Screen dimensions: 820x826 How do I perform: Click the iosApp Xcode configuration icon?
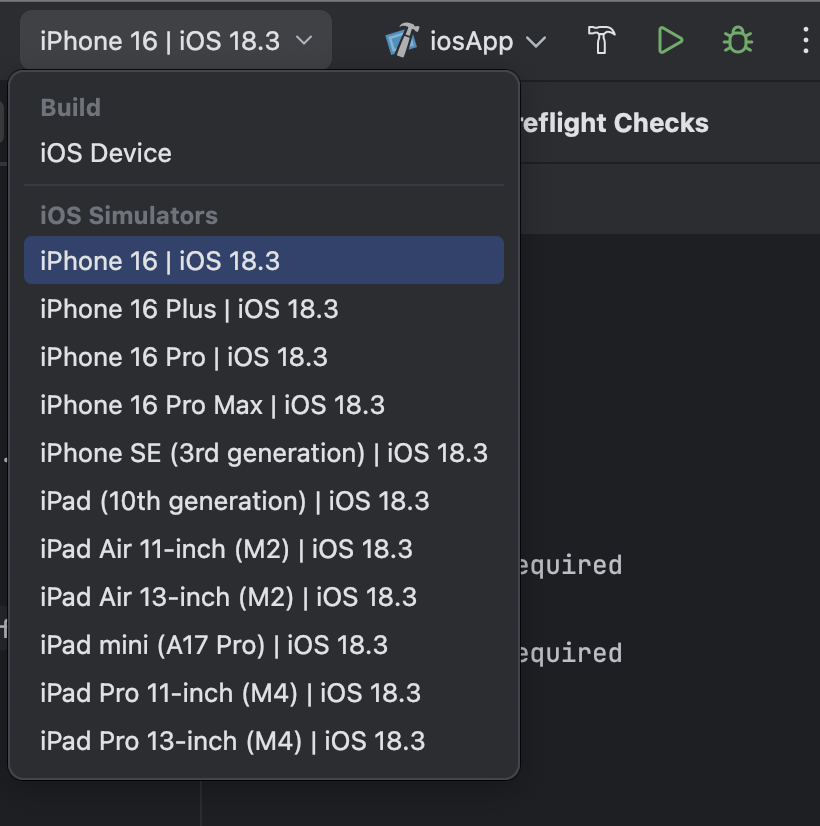(x=402, y=41)
